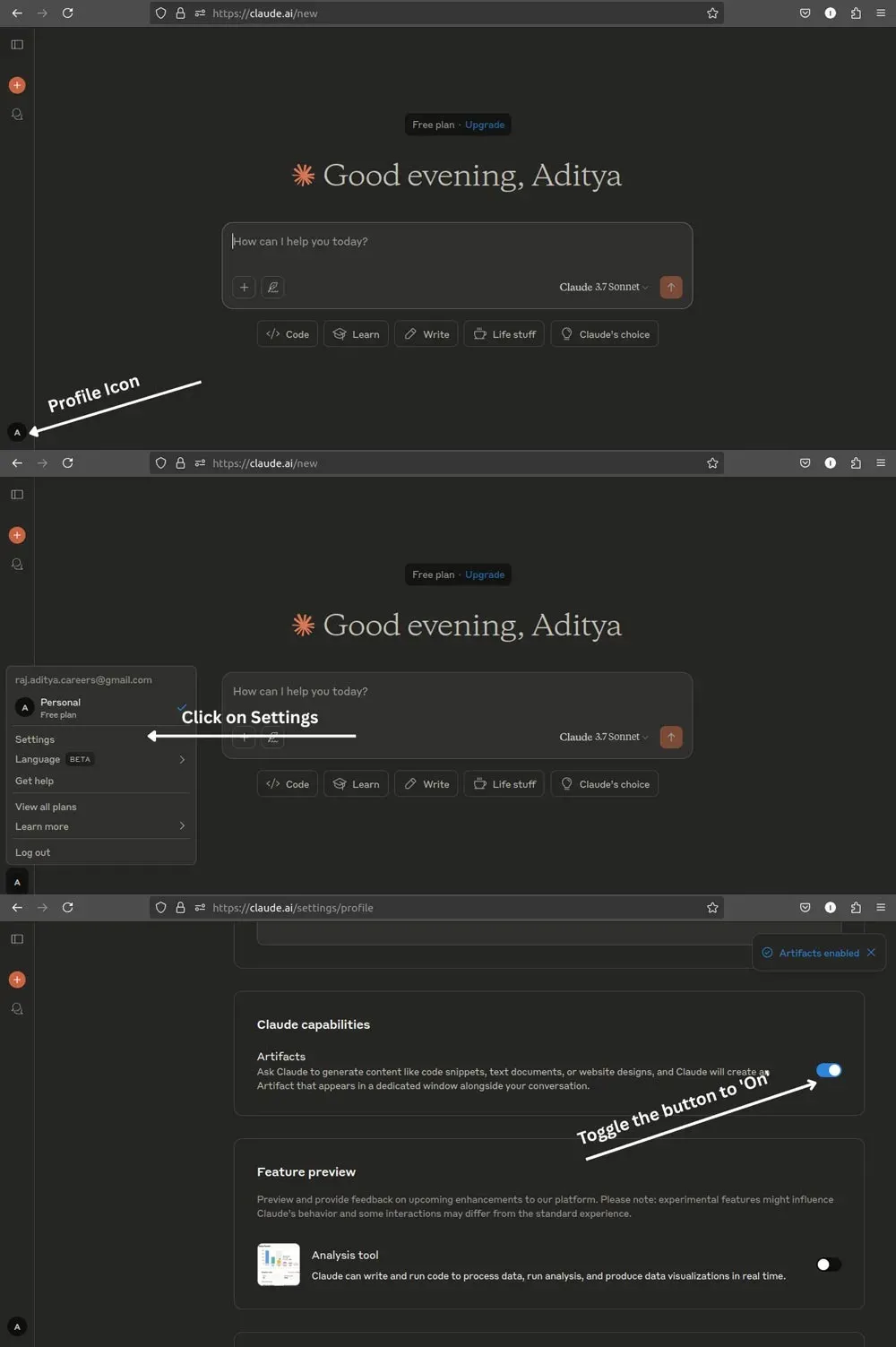Click the orange send arrow in the topmost chat box

671,287
